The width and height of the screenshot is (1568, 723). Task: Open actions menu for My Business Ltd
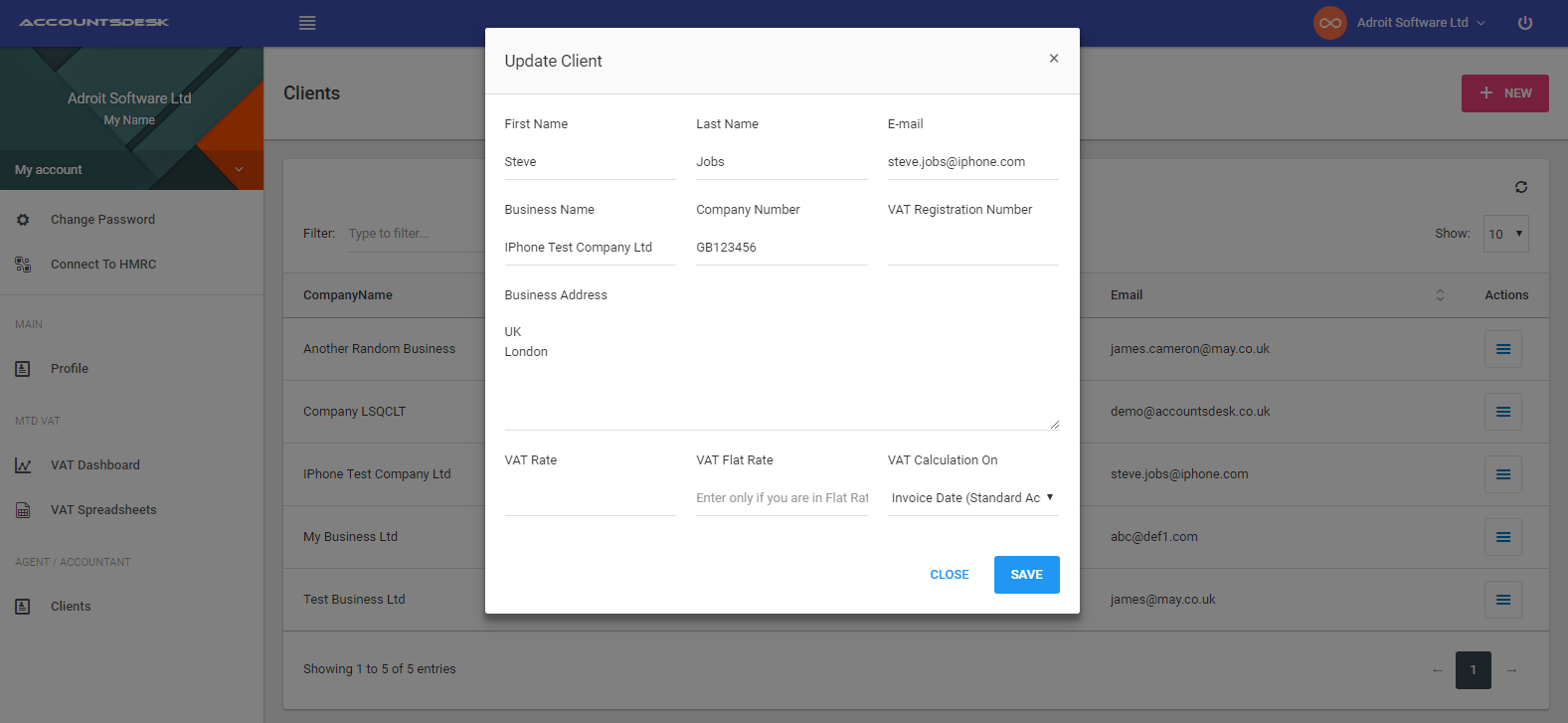(x=1502, y=537)
